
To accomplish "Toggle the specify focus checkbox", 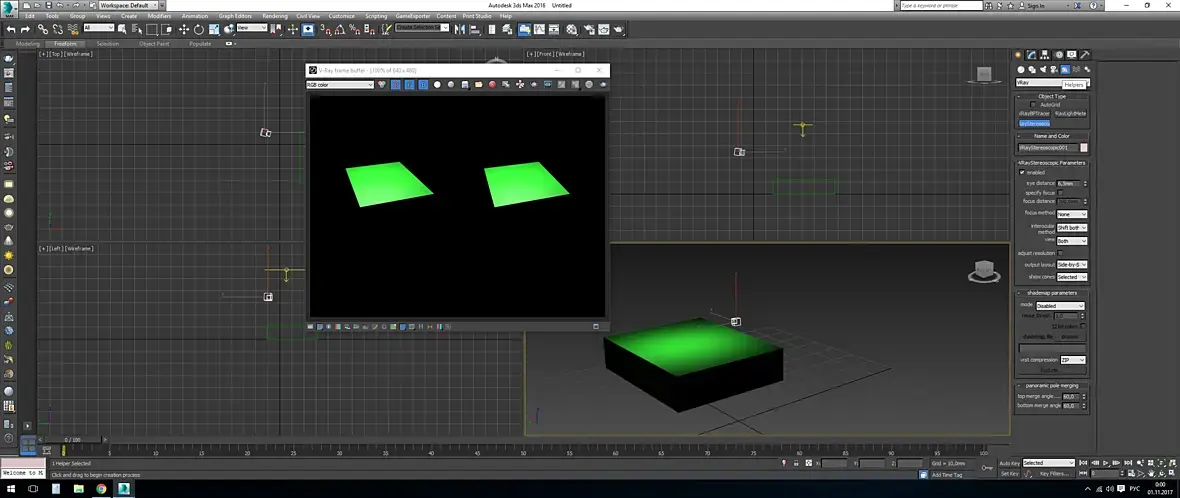I will pos(1060,192).
